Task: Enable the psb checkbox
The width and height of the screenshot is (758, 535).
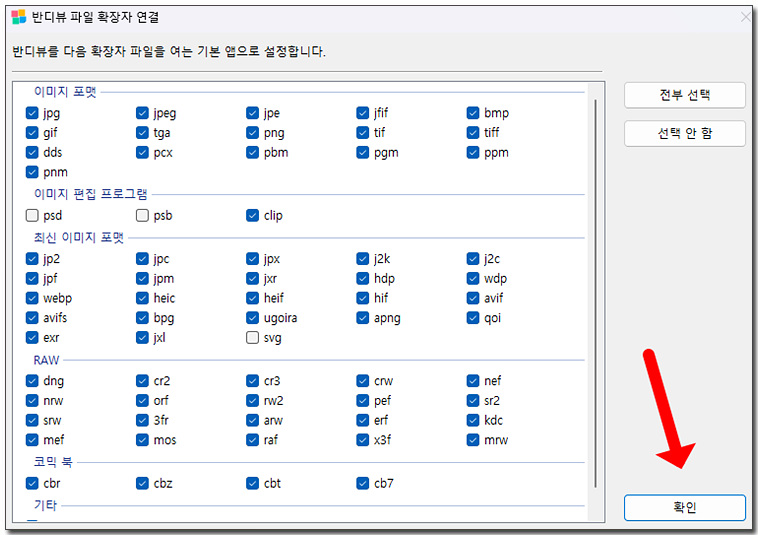Action: [x=142, y=215]
